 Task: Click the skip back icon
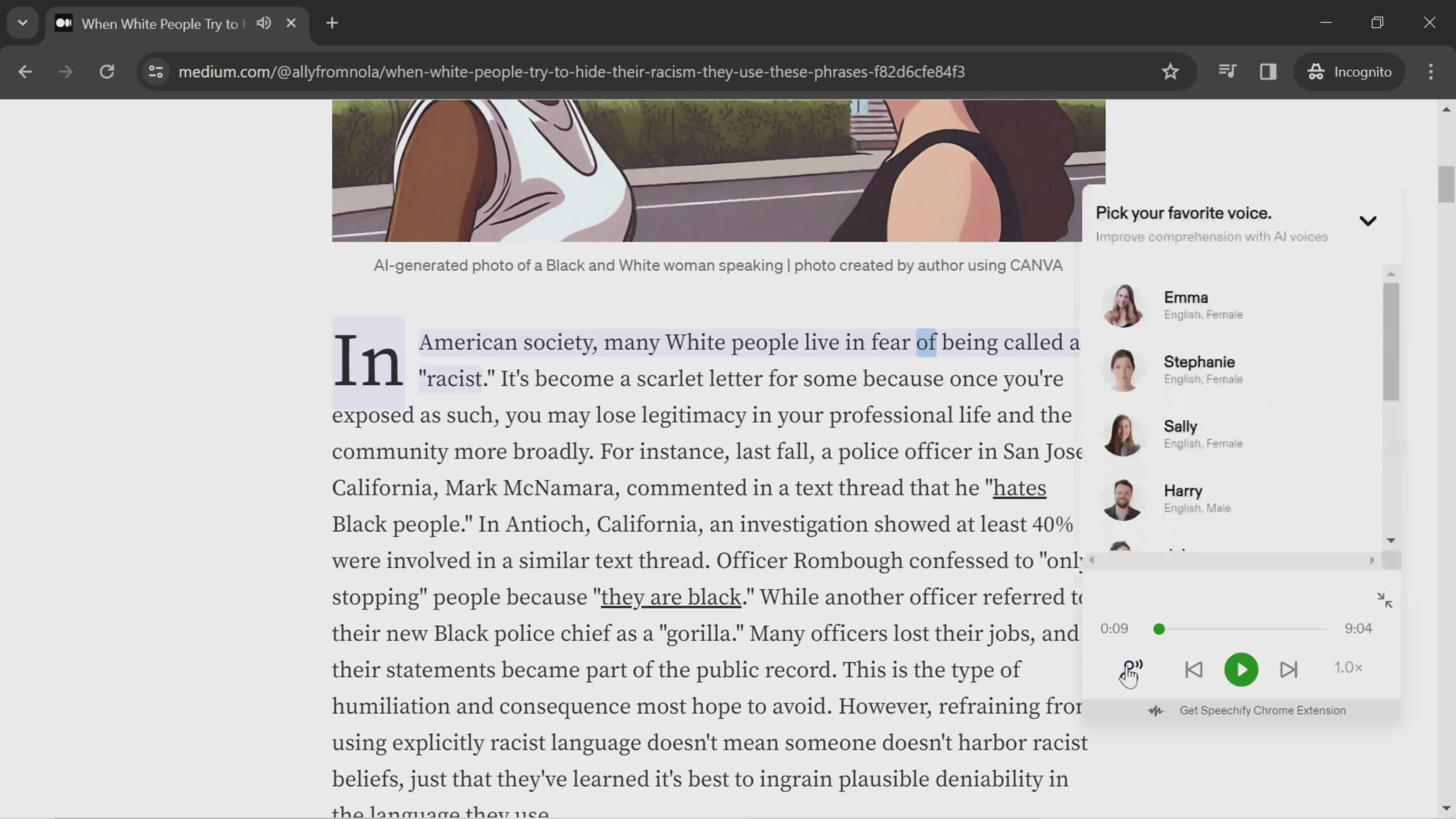click(1194, 669)
